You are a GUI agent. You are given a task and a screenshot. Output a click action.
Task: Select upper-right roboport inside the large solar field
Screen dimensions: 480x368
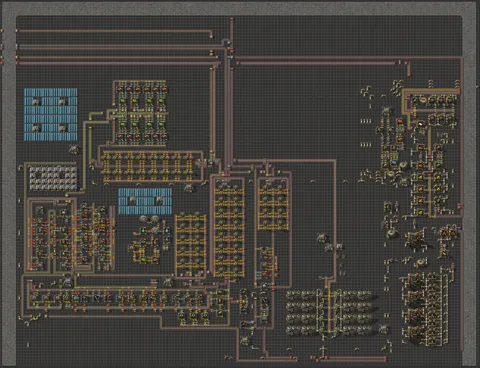(63, 101)
